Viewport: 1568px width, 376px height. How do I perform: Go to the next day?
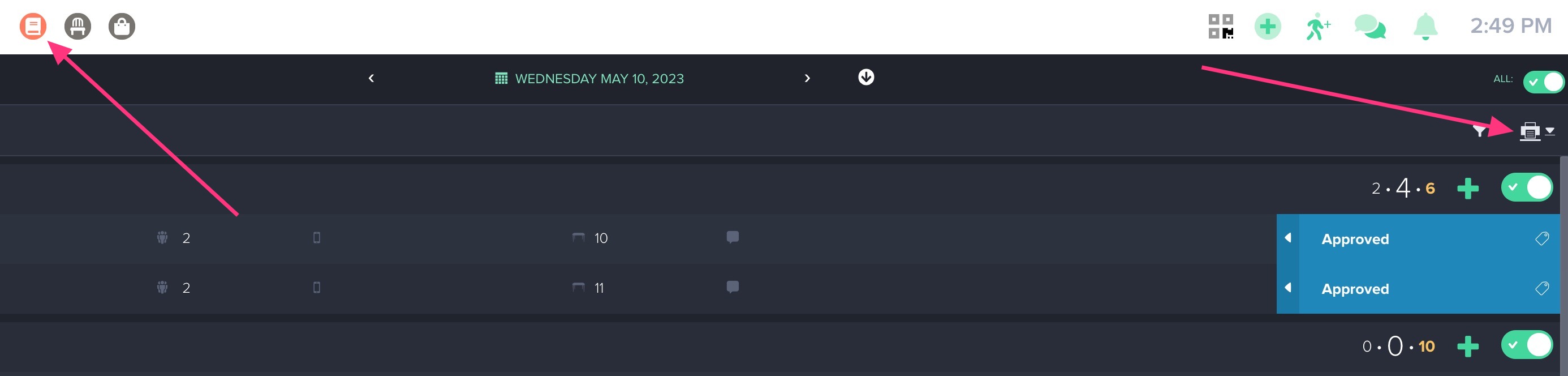[807, 78]
